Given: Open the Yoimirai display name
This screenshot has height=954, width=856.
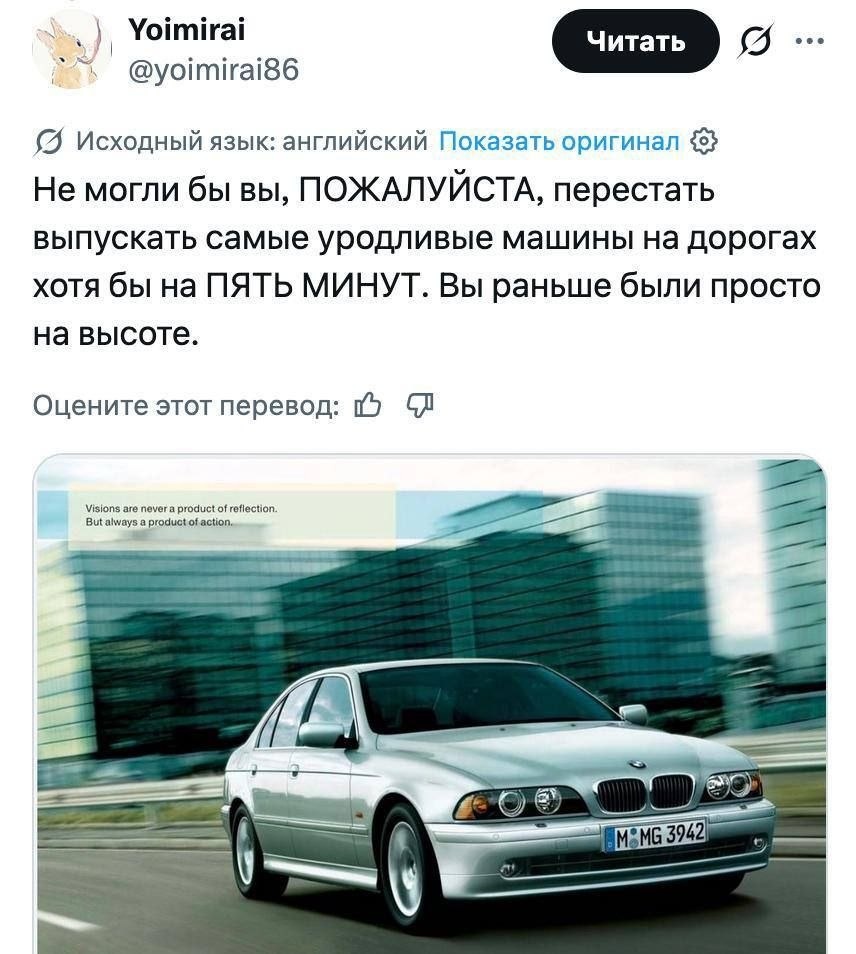Looking at the screenshot, I should [187, 29].
